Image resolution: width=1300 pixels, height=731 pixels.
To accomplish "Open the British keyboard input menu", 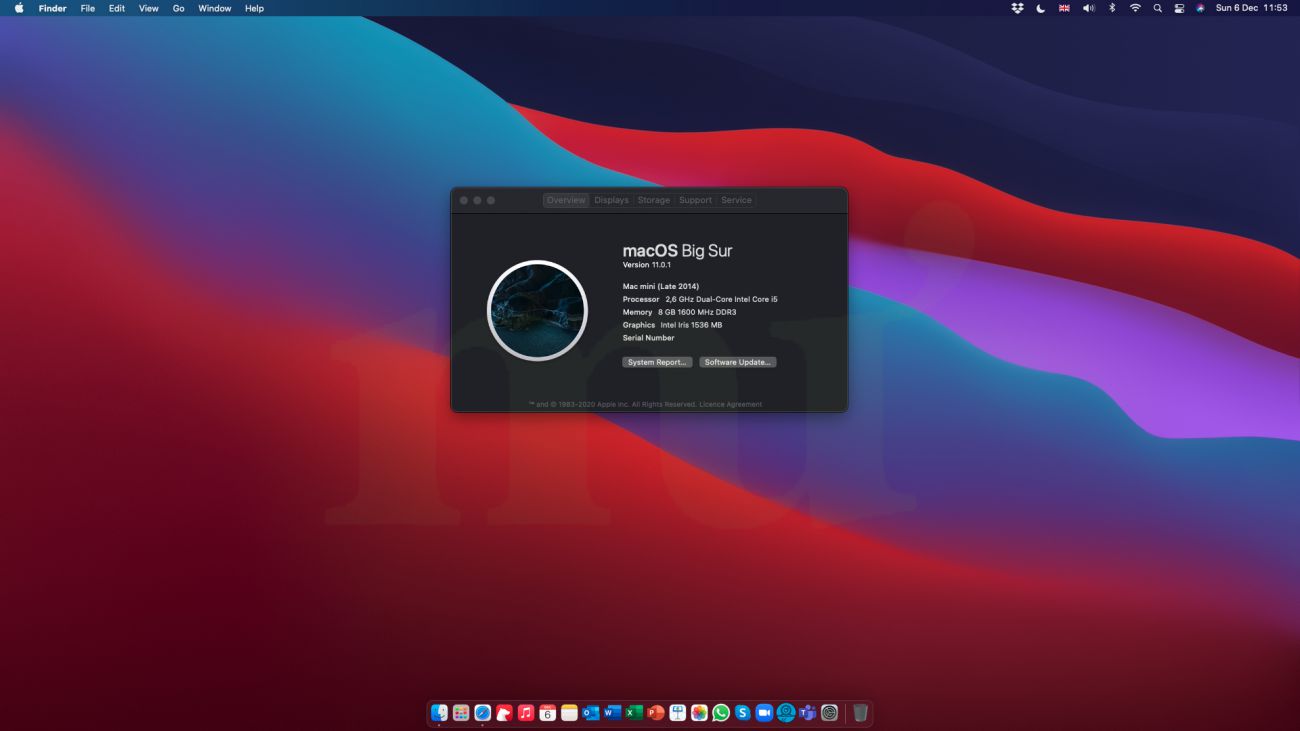I will click(1064, 8).
